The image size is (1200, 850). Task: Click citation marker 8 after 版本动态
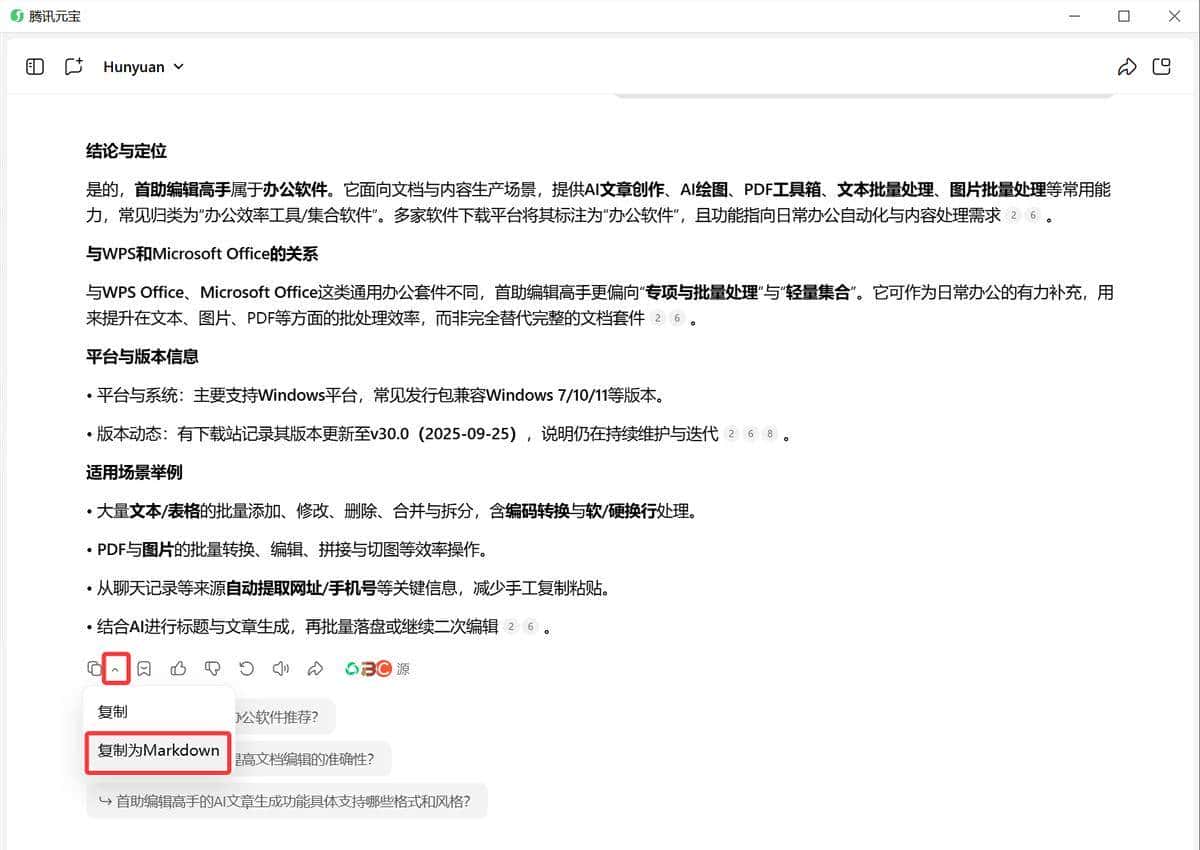coord(769,433)
